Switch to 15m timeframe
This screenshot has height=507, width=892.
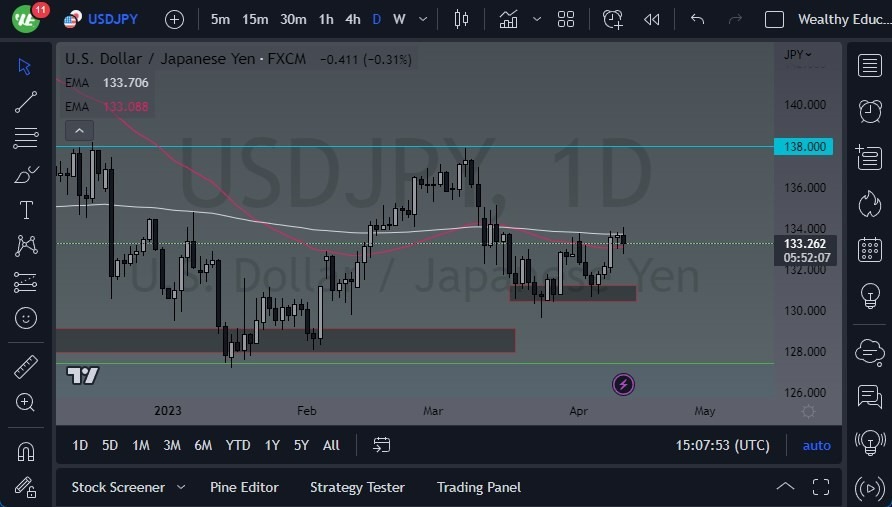coord(255,19)
